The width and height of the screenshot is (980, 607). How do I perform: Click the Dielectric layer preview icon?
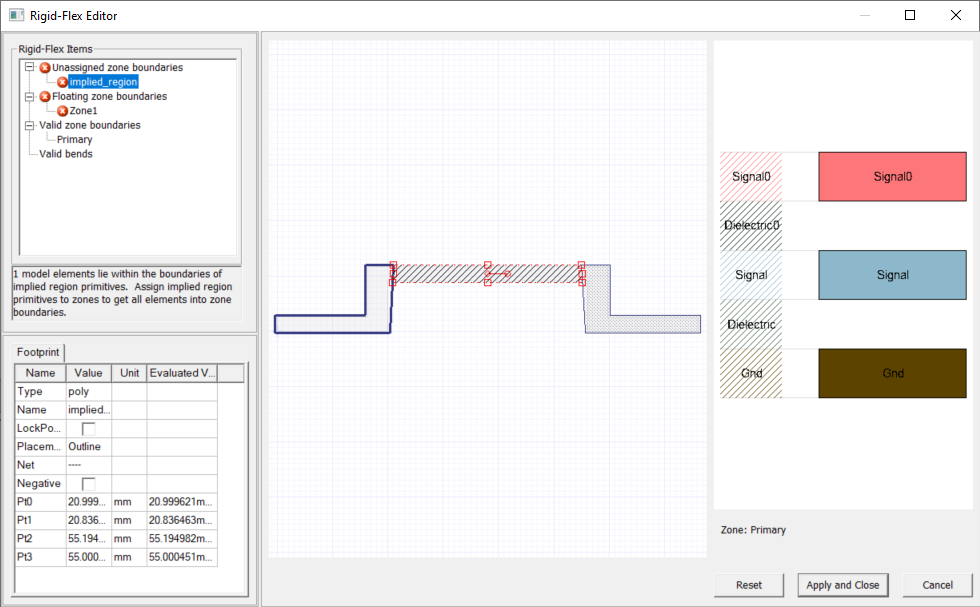coord(750,324)
